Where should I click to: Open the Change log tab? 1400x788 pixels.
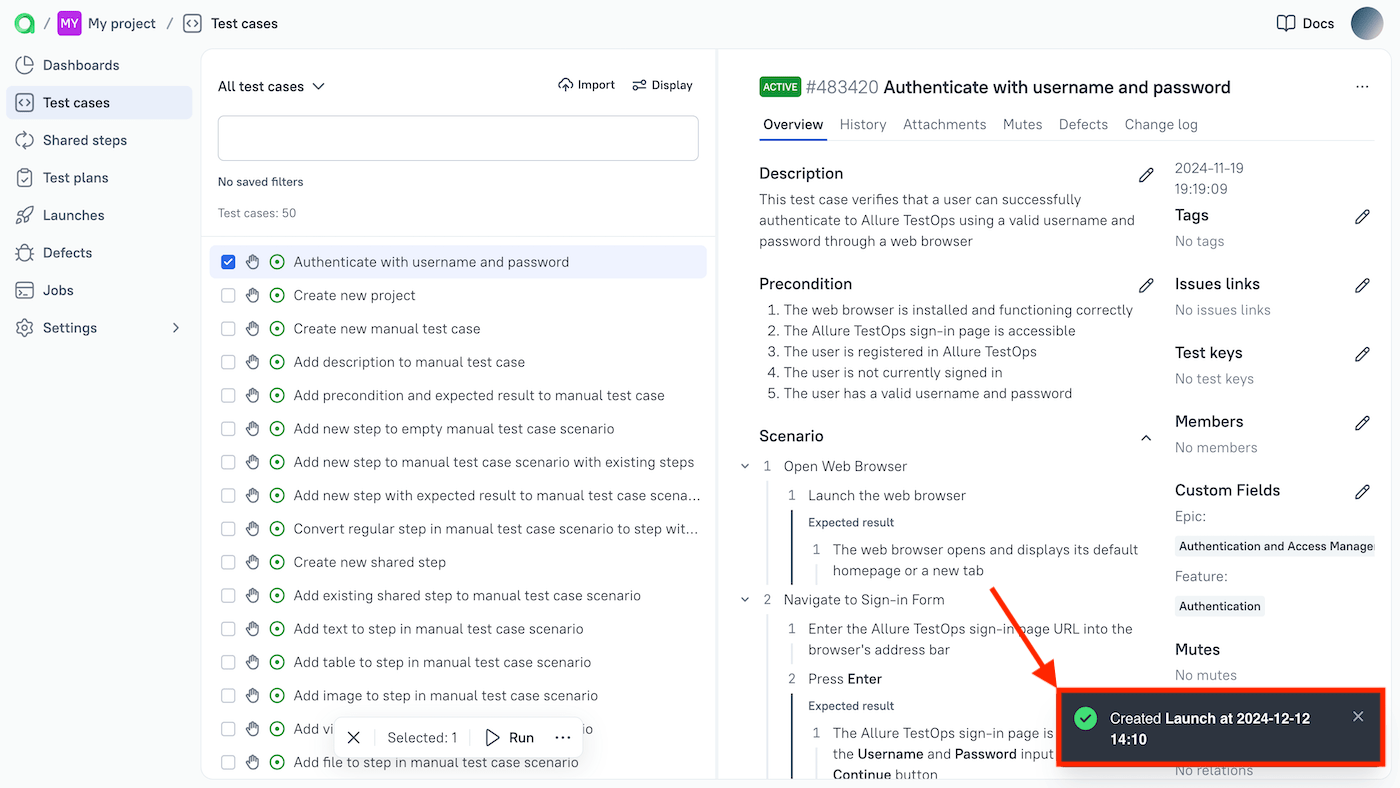(1160, 125)
